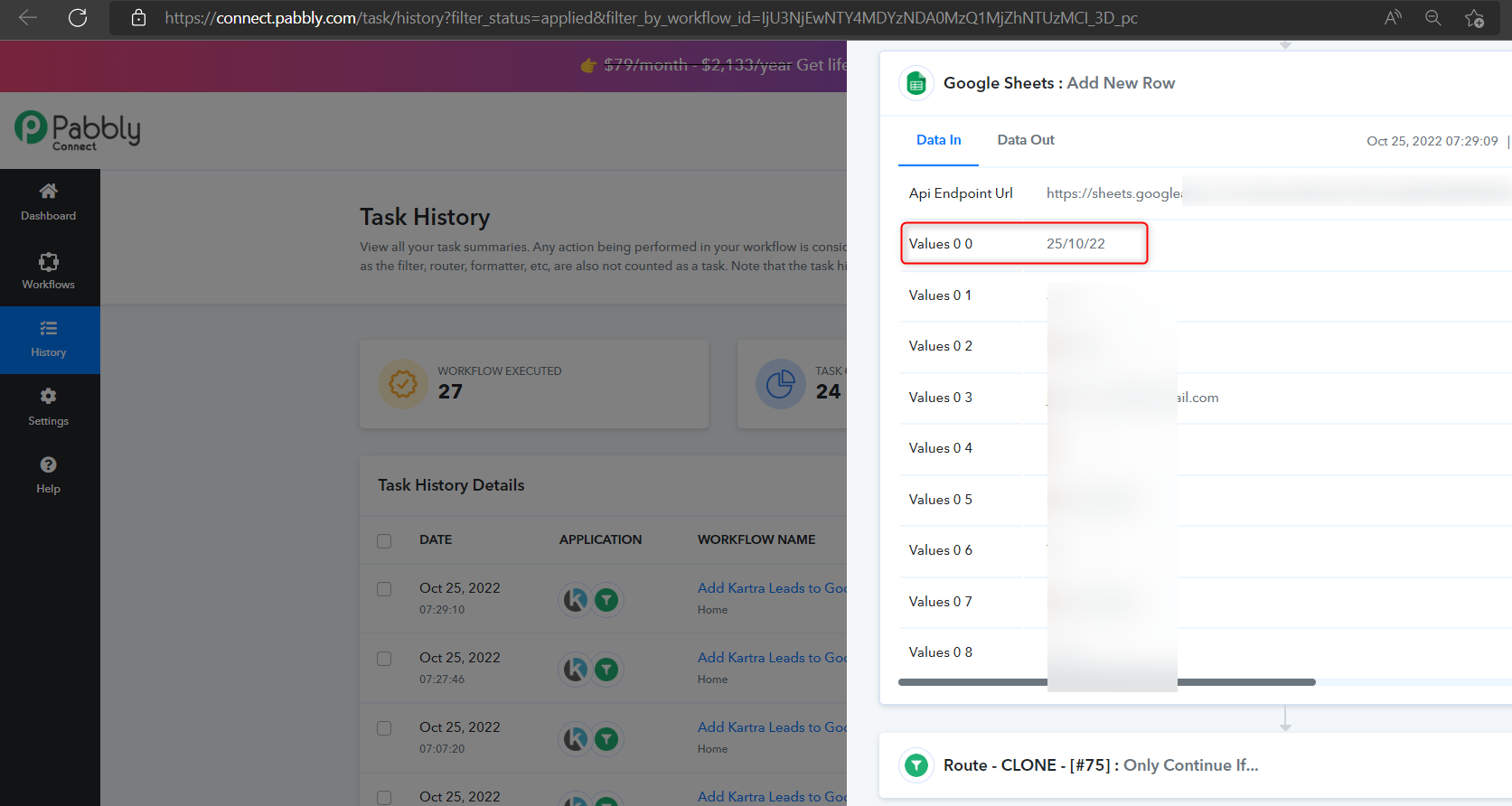This screenshot has height=806, width=1512.
Task: Click the DATE column header
Action: pos(436,539)
